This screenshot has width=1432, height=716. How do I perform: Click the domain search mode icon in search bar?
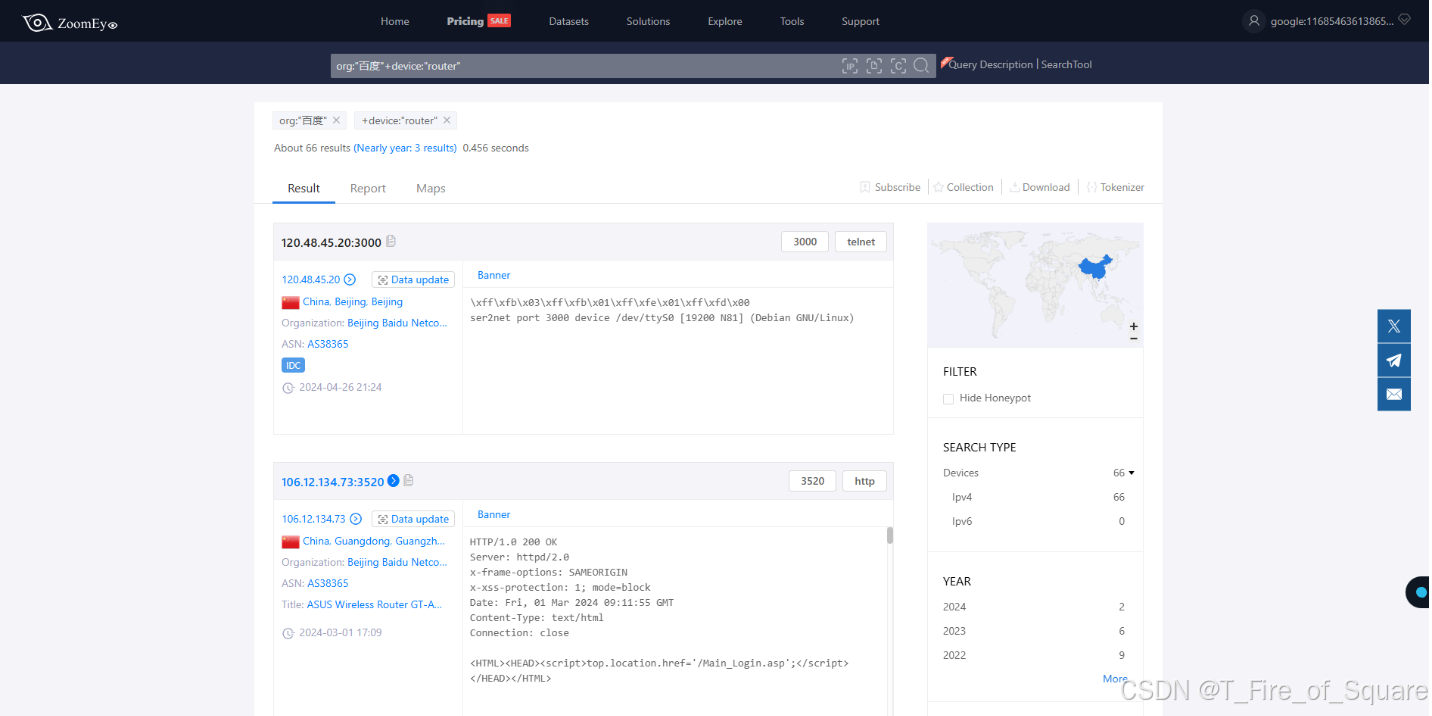point(874,66)
